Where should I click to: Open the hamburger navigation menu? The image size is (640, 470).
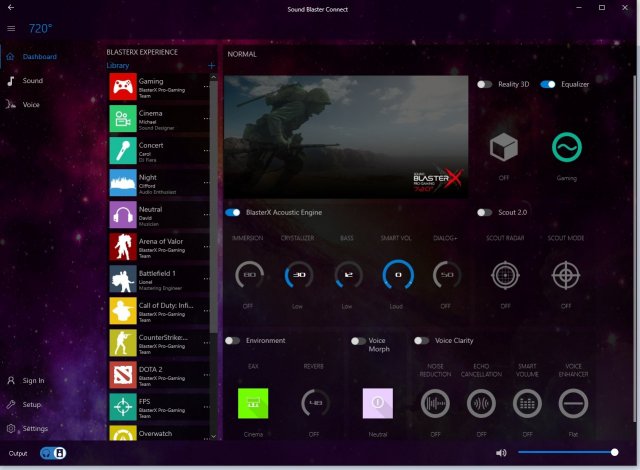tap(11, 28)
